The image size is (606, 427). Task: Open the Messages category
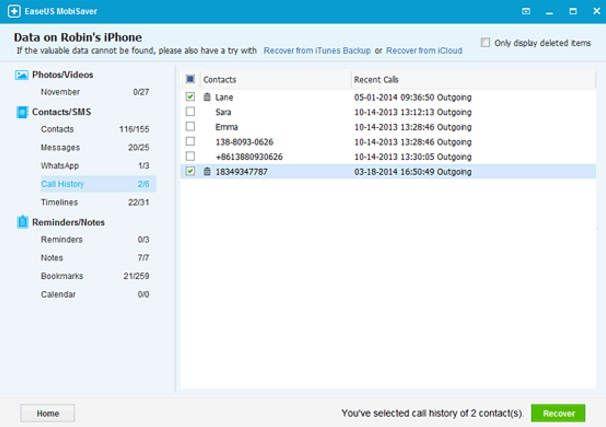(60, 147)
